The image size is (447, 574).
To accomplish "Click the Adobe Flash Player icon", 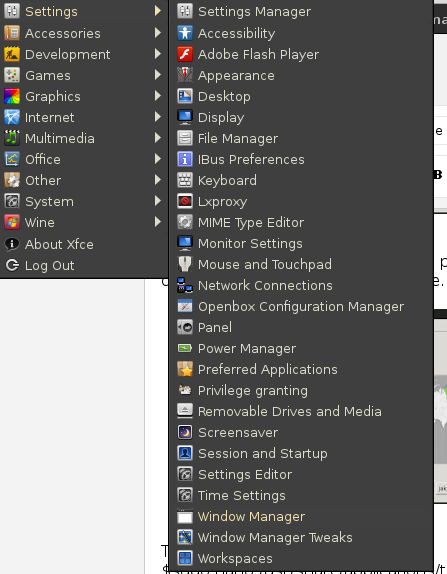I will [x=185, y=54].
